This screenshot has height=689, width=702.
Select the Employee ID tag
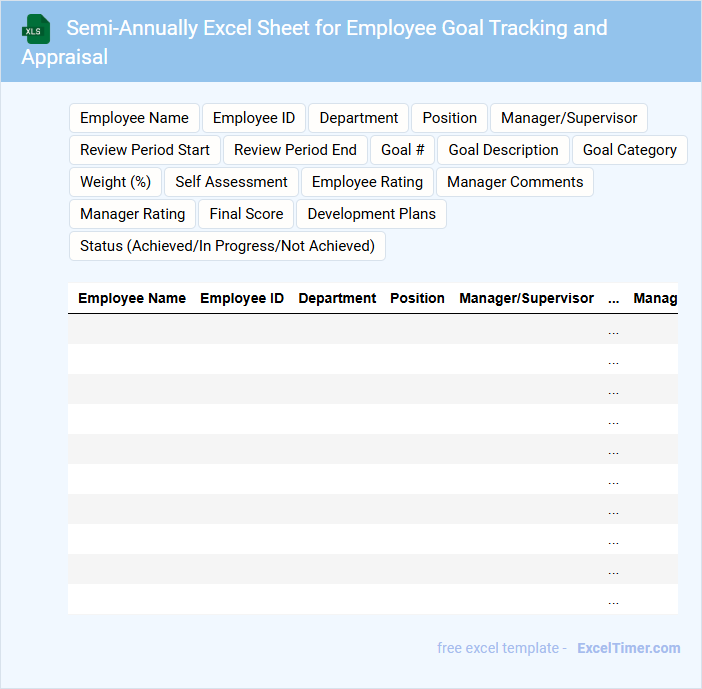tap(254, 118)
